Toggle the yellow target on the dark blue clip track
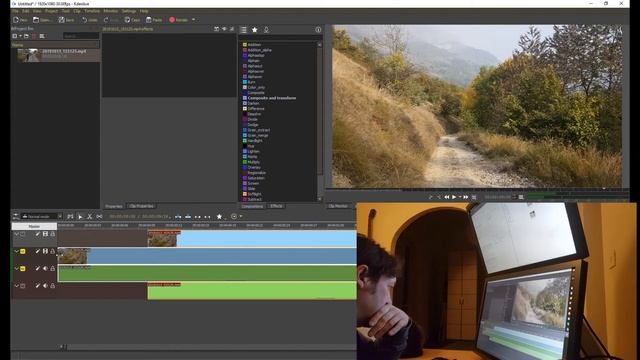This screenshot has width=640, height=360. [23, 251]
